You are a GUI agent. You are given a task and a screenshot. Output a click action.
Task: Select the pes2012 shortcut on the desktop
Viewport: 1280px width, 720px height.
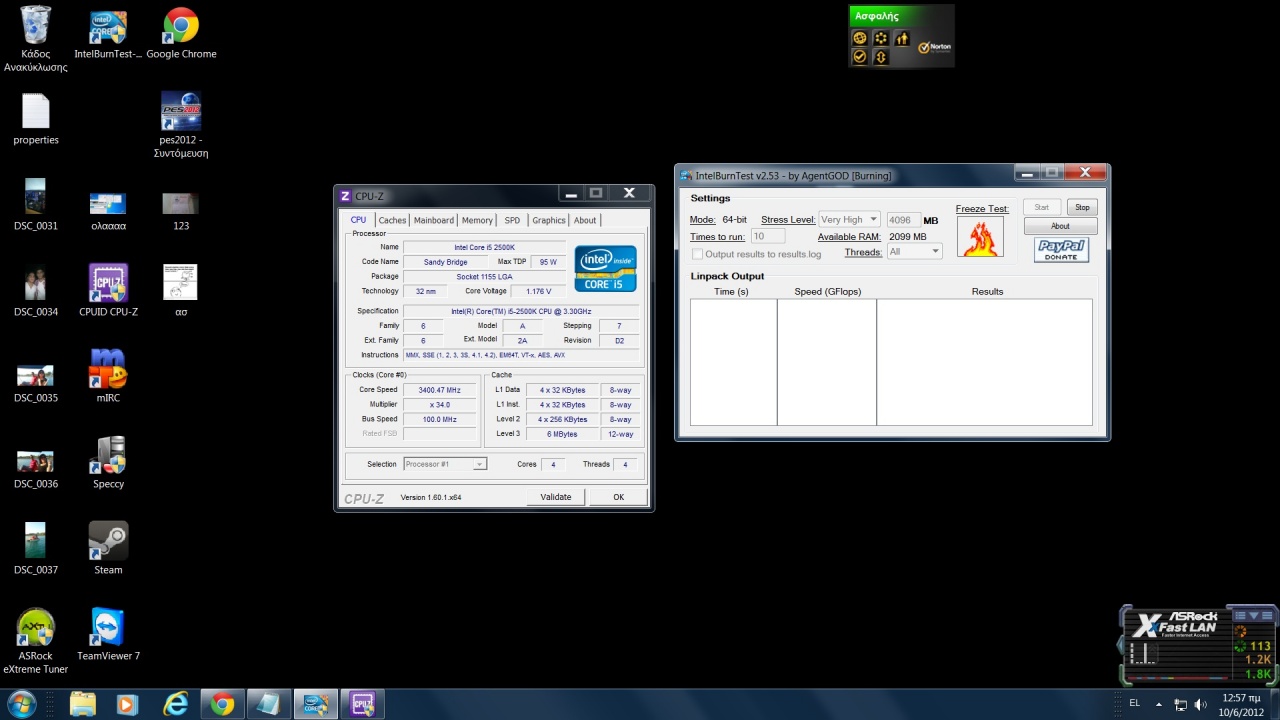[x=181, y=125]
